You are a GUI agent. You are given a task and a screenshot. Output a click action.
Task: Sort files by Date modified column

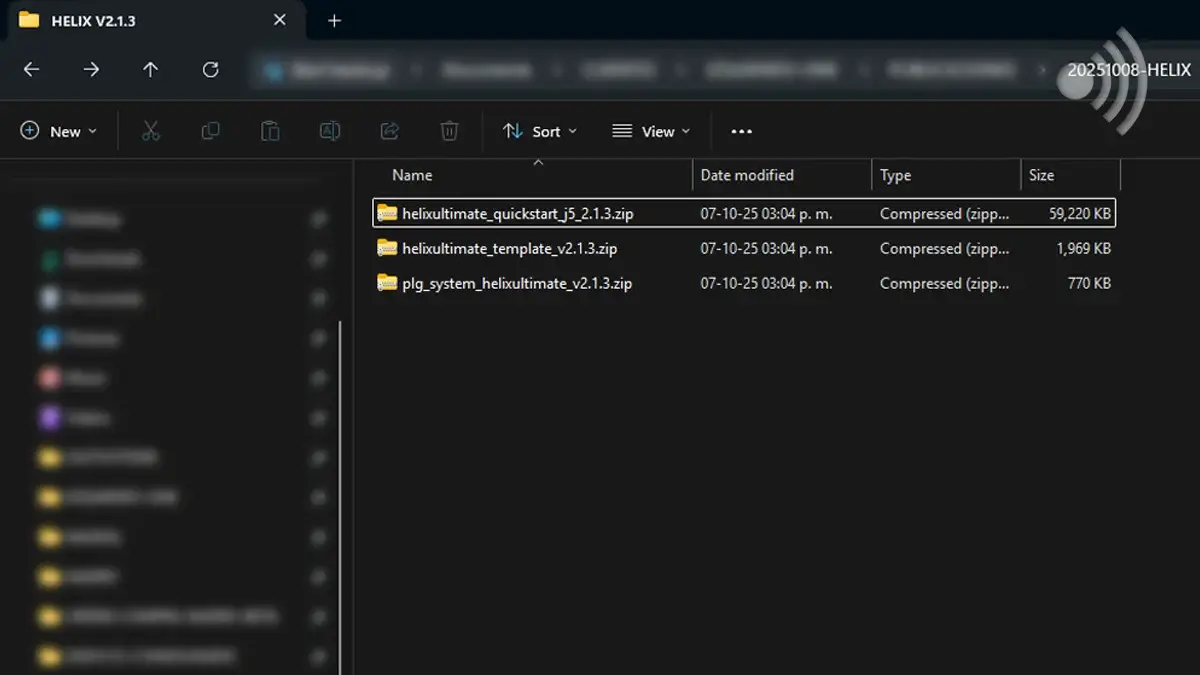pos(747,175)
